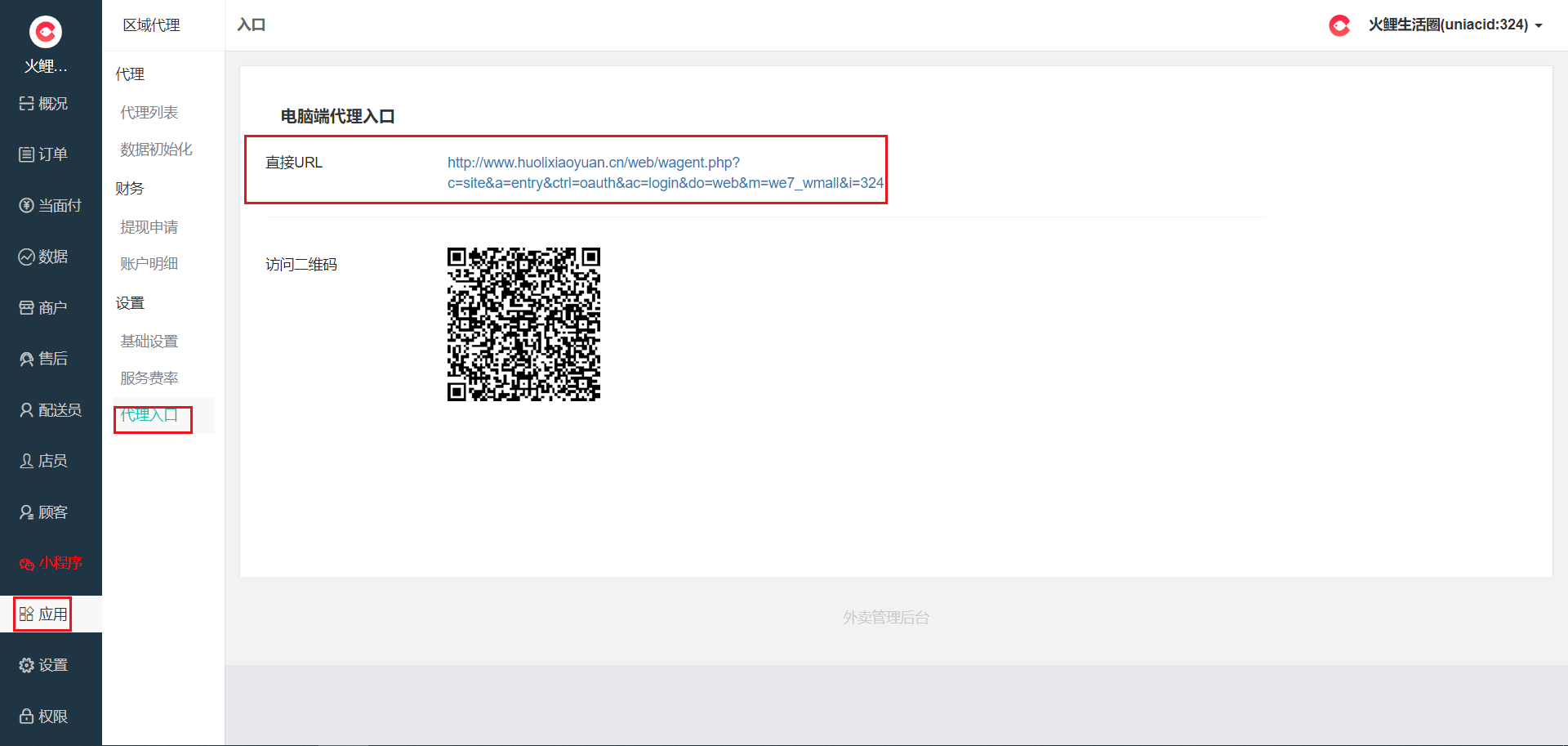Screen dimensions: 1568x746
Task: Open 小程序 WeChat icon in sidebar
Action: 26,563
